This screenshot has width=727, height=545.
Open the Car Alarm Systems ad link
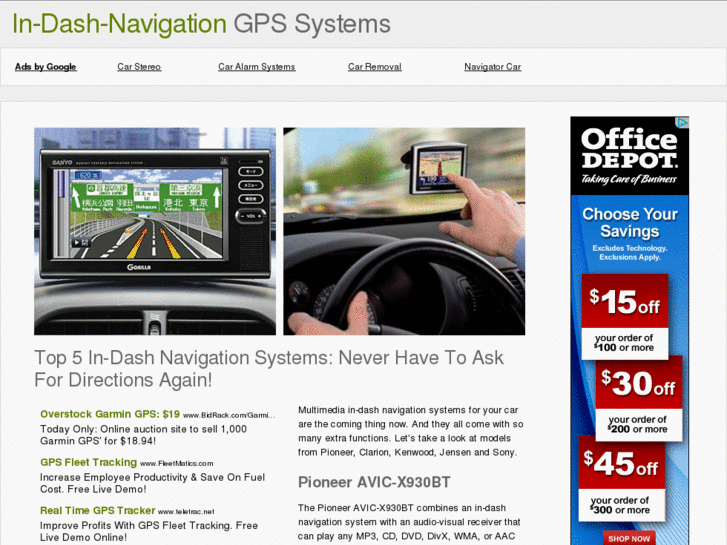pos(256,67)
